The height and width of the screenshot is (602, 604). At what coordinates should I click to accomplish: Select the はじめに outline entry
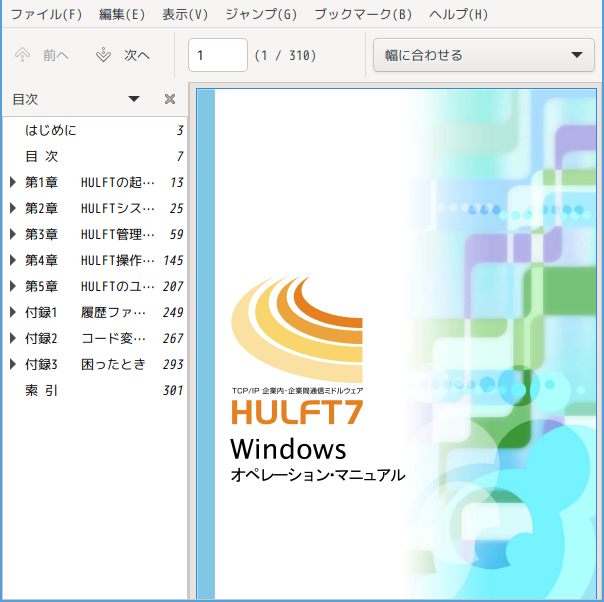click(x=95, y=130)
